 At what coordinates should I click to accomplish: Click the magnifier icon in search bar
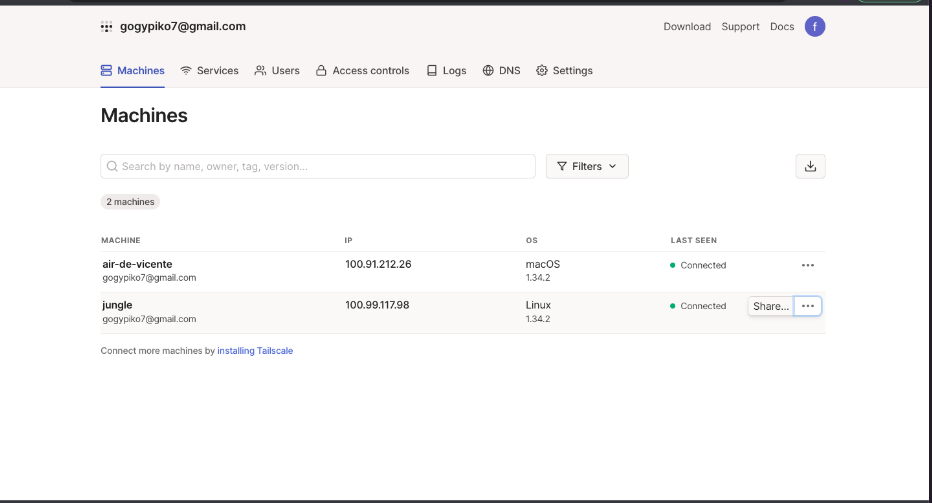pos(113,167)
